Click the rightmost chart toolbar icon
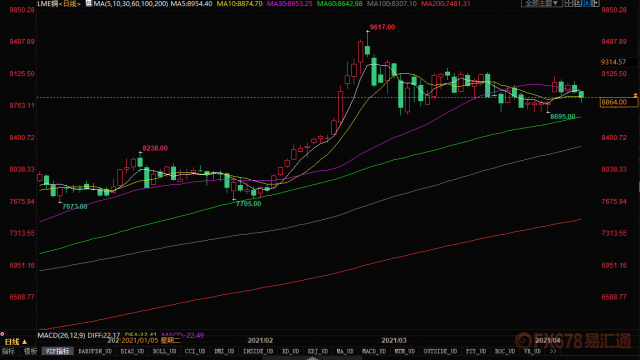This screenshot has width=640, height=361. 596,3
